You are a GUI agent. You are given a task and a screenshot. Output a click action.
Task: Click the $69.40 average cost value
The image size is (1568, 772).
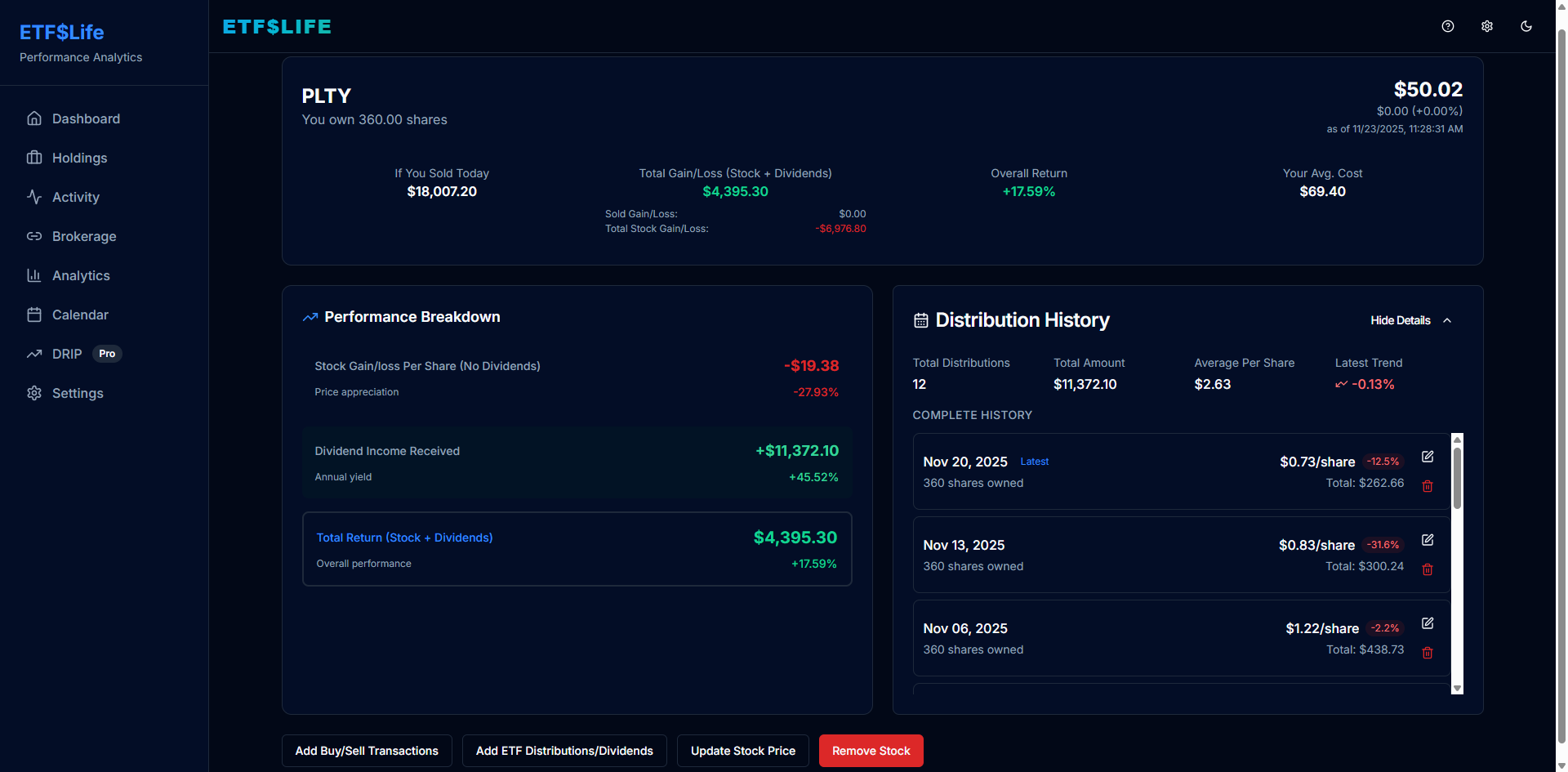1322,191
